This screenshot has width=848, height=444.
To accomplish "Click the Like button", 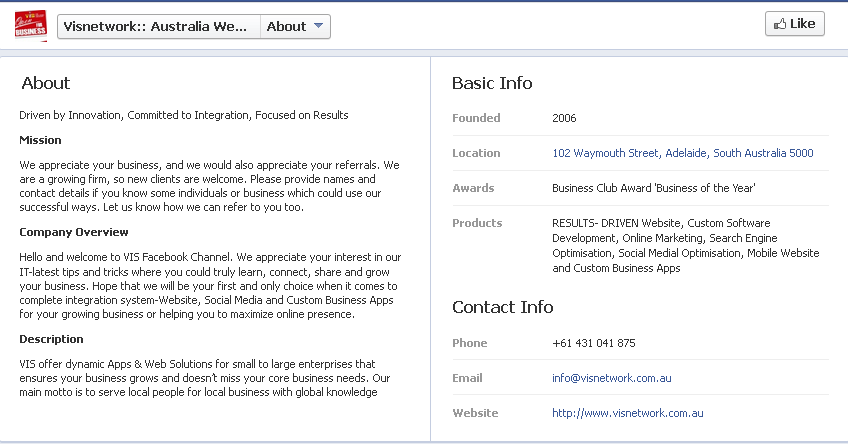I will [794, 24].
